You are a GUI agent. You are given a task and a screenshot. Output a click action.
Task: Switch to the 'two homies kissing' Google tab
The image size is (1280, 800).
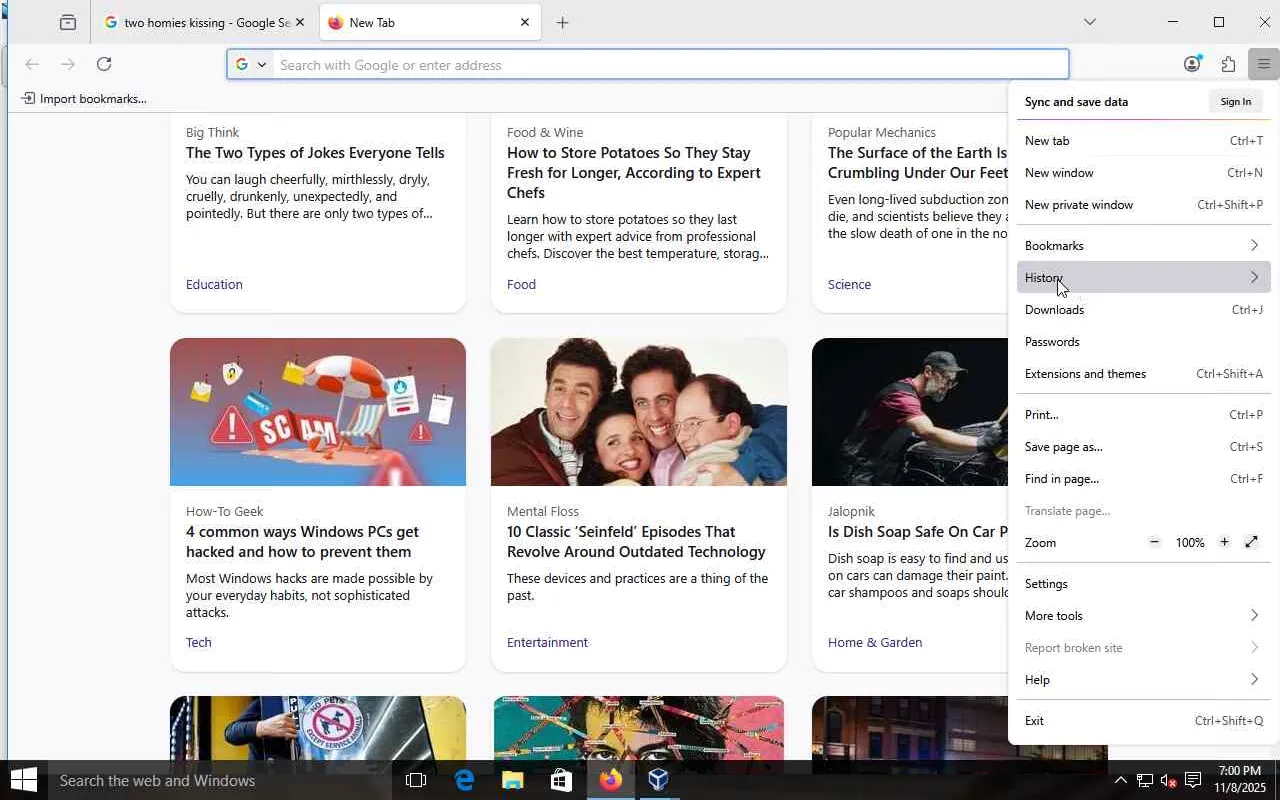pos(200,22)
